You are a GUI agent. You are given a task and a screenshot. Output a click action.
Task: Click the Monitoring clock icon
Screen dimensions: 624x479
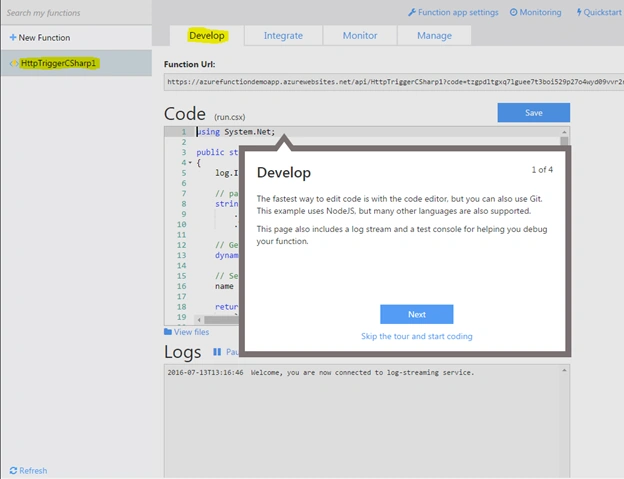tap(514, 12)
